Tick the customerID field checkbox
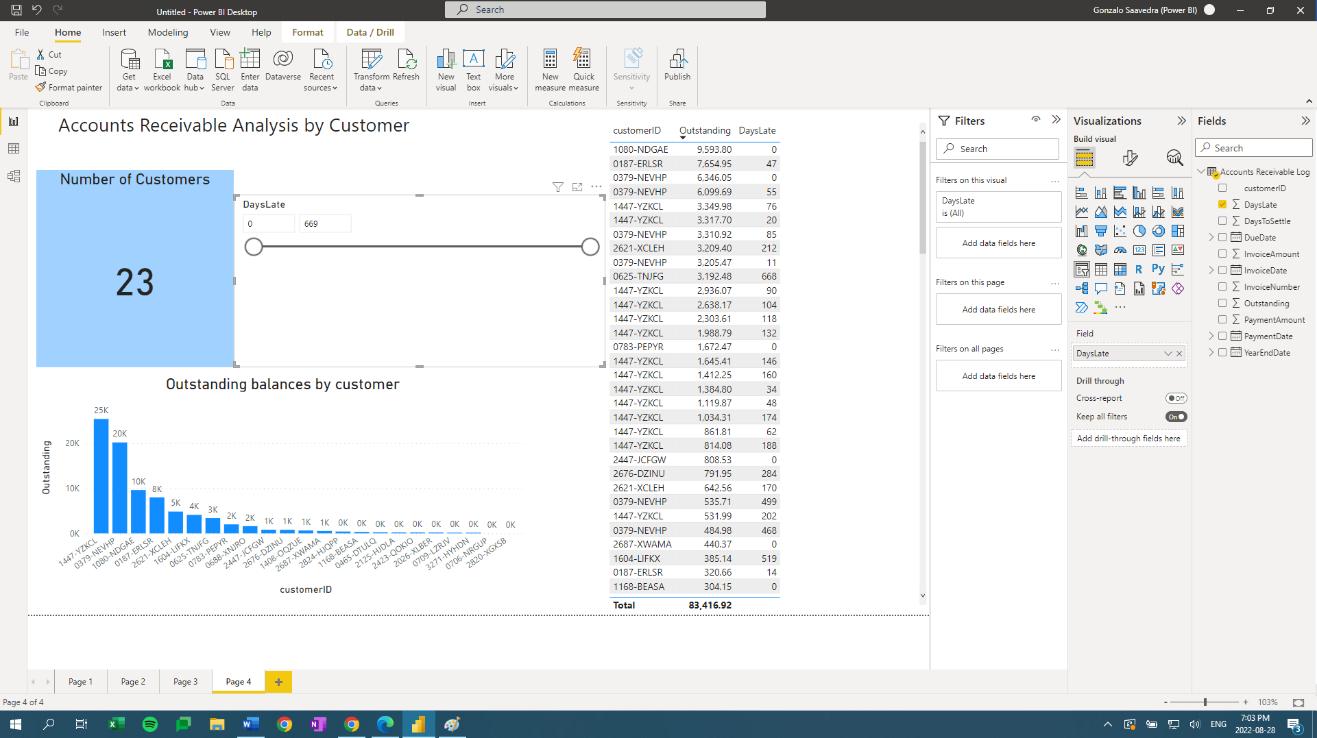Image resolution: width=1317 pixels, height=738 pixels. [x=1222, y=188]
